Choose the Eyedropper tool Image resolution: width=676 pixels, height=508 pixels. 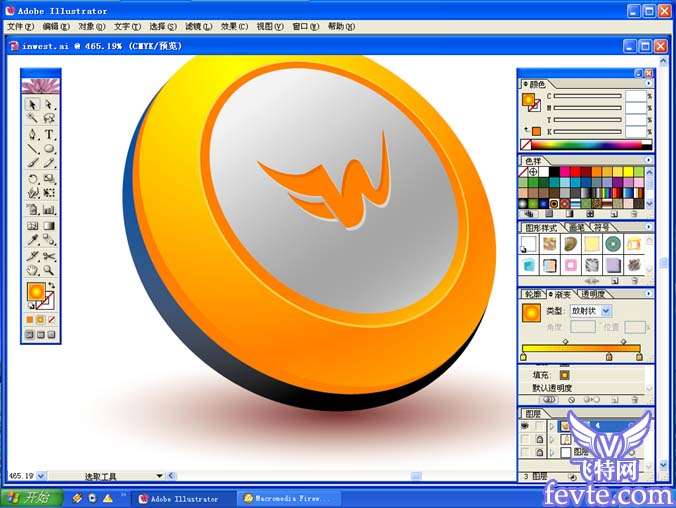pos(32,240)
